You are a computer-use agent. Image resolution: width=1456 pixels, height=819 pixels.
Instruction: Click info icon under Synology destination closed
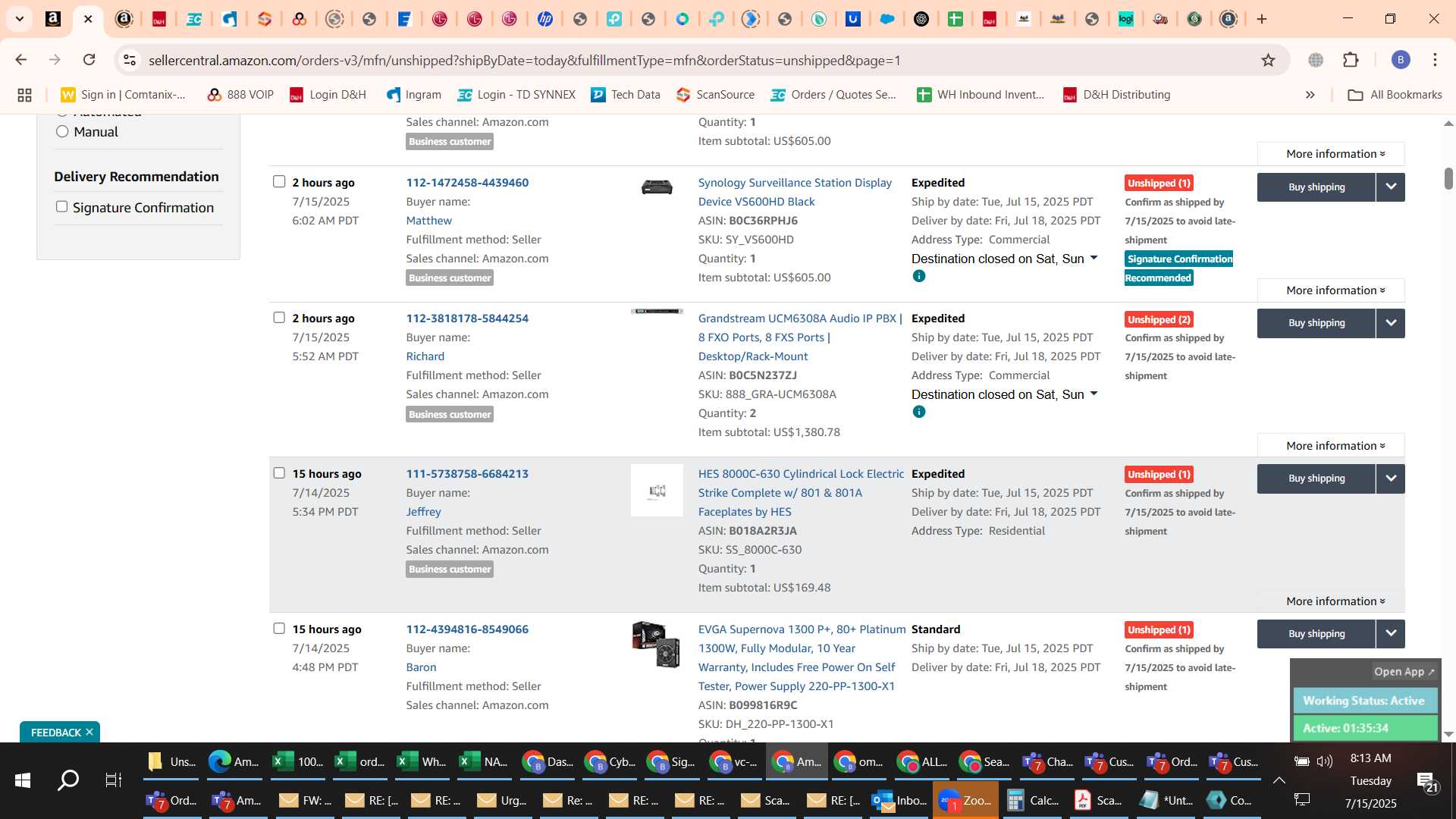tap(919, 277)
